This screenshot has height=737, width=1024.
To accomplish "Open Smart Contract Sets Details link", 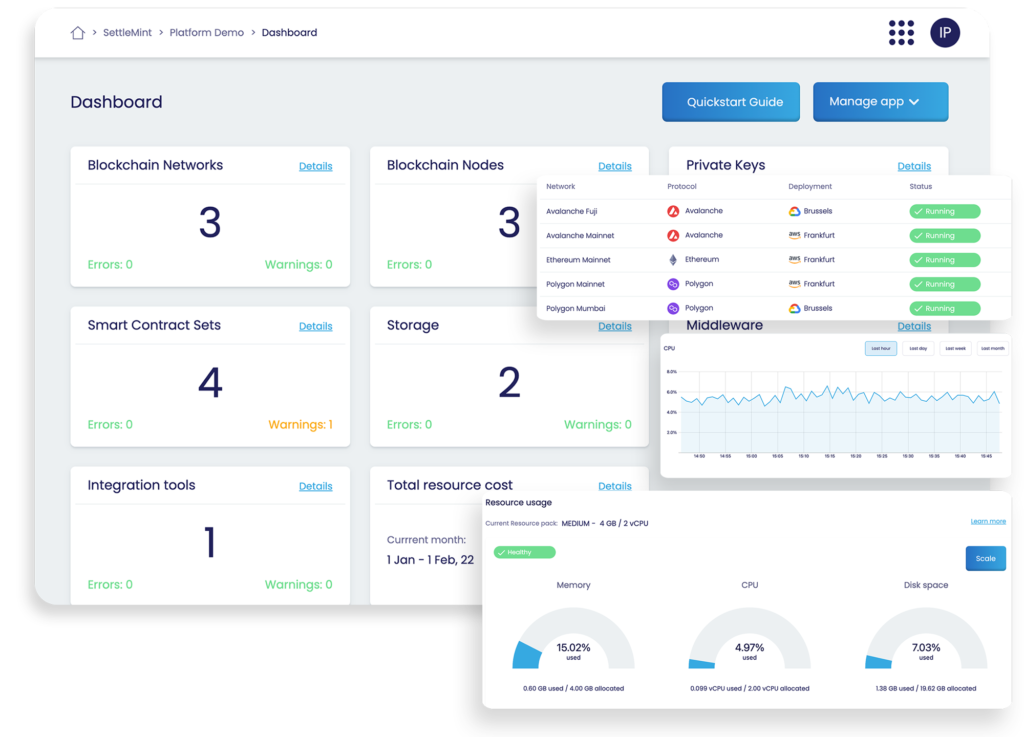I will pyautogui.click(x=315, y=326).
